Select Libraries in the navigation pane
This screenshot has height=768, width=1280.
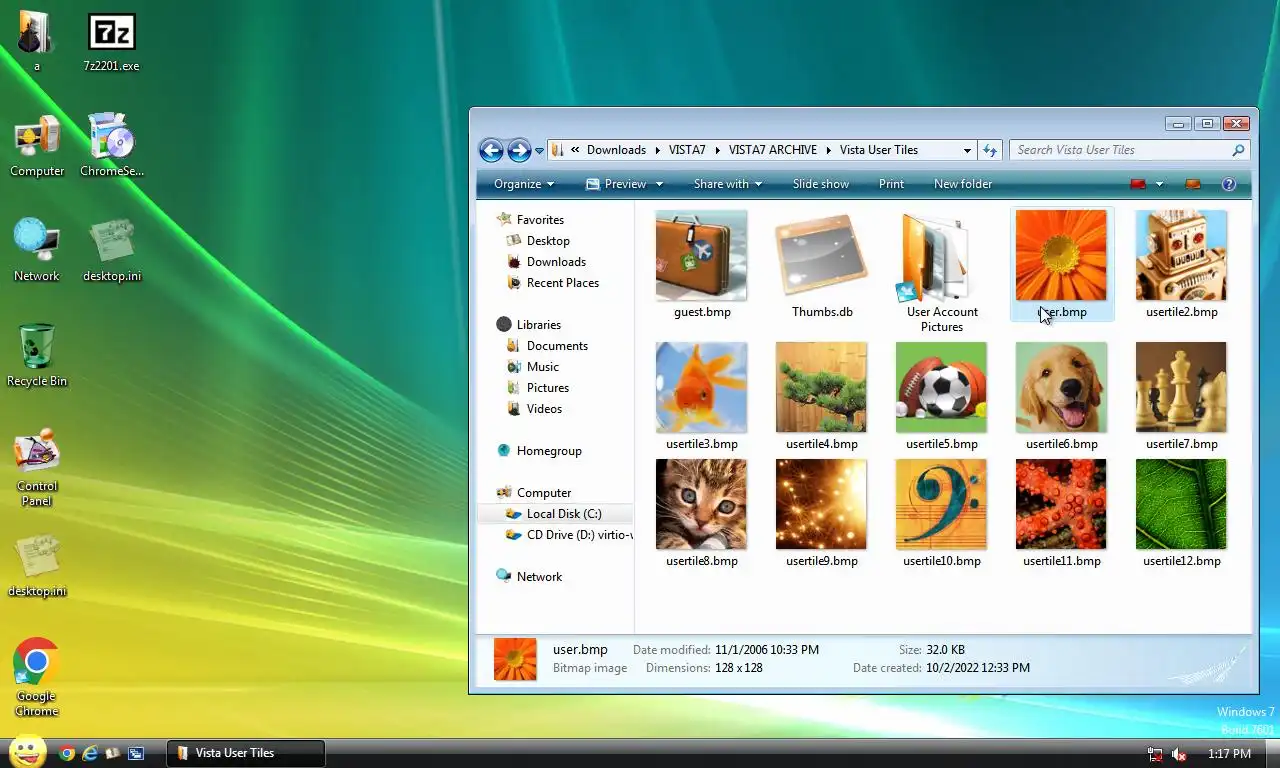pos(538,325)
